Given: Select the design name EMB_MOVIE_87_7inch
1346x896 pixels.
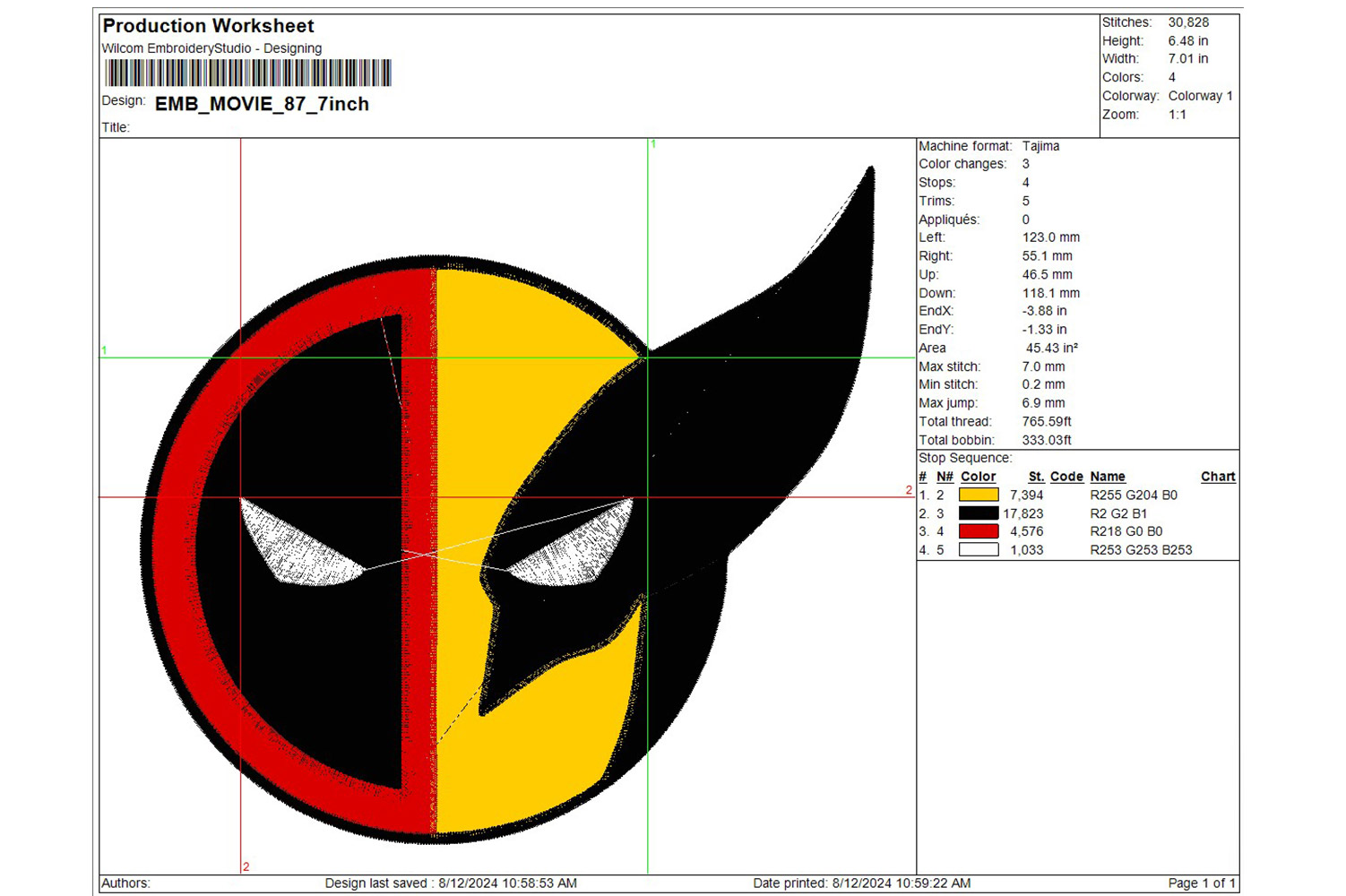Looking at the screenshot, I should (262, 104).
